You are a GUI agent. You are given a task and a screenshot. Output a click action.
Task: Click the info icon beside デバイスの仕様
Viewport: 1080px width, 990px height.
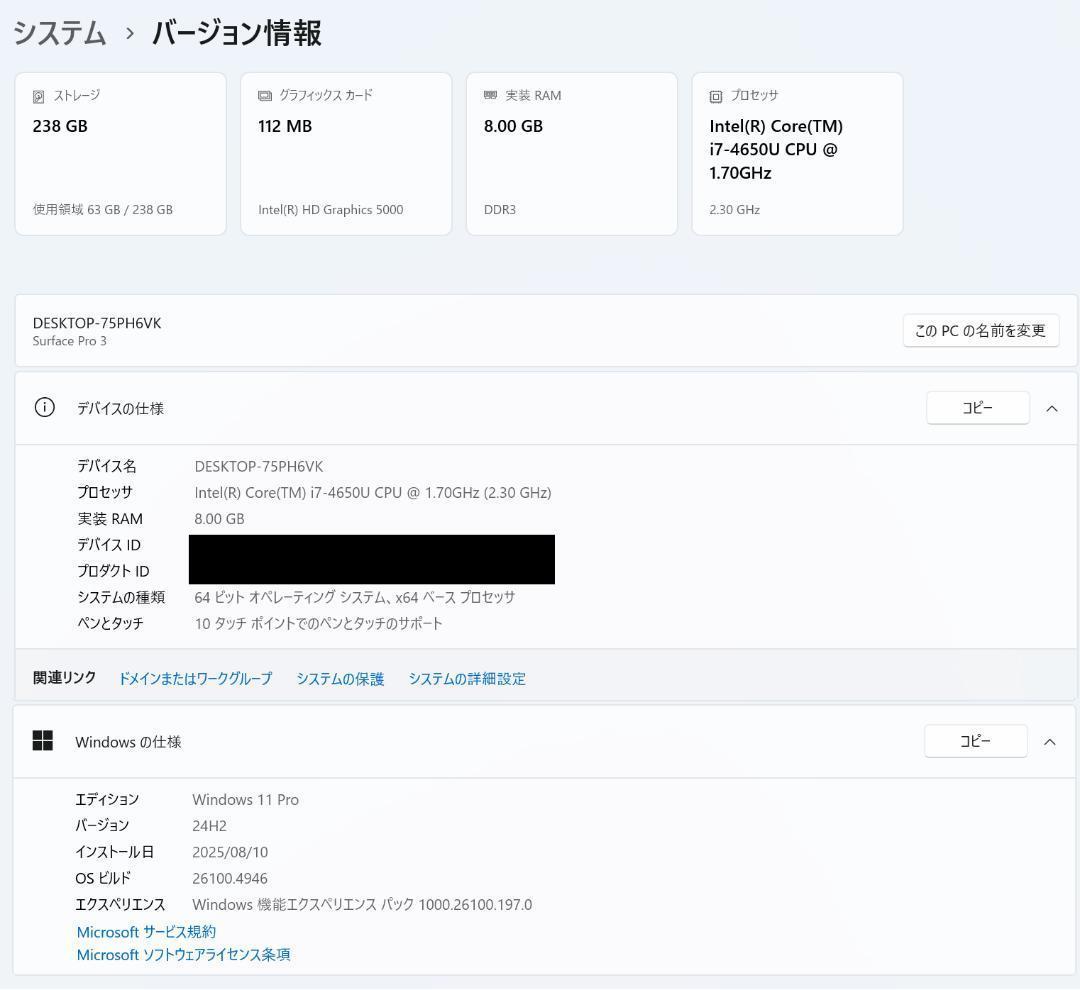(x=44, y=408)
